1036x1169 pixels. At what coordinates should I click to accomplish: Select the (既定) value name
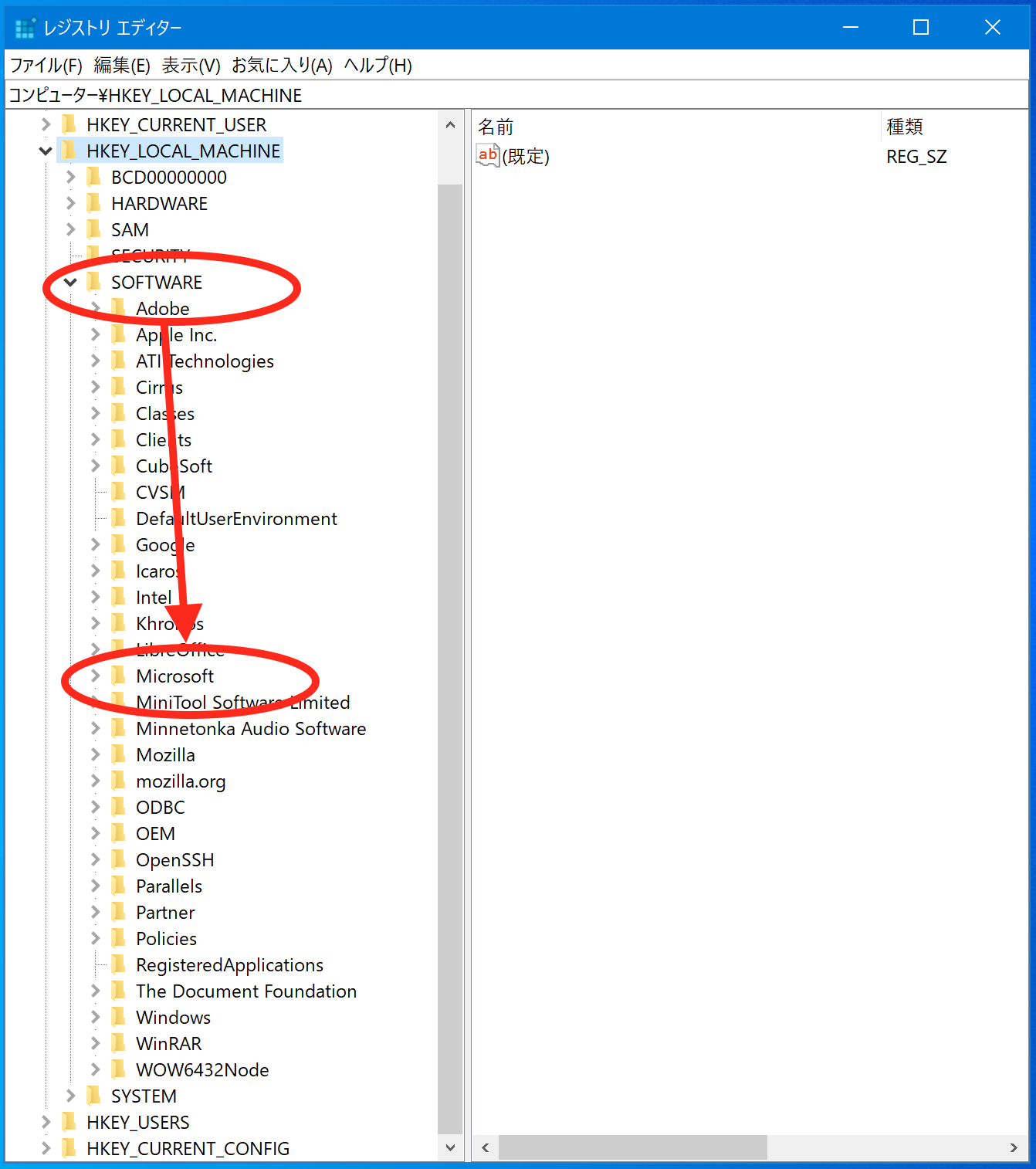click(526, 156)
